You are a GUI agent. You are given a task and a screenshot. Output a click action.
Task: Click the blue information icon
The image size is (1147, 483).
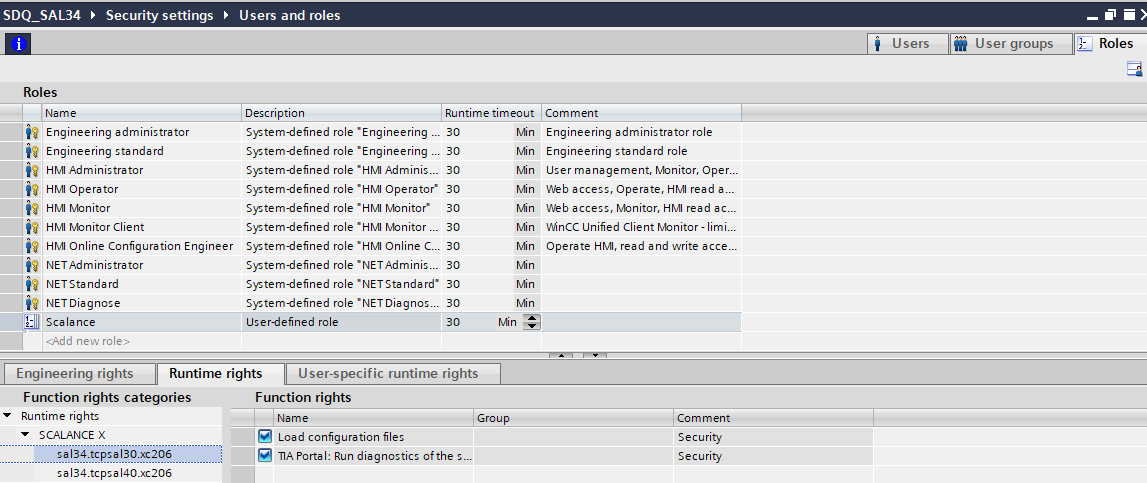pyautogui.click(x=18, y=44)
